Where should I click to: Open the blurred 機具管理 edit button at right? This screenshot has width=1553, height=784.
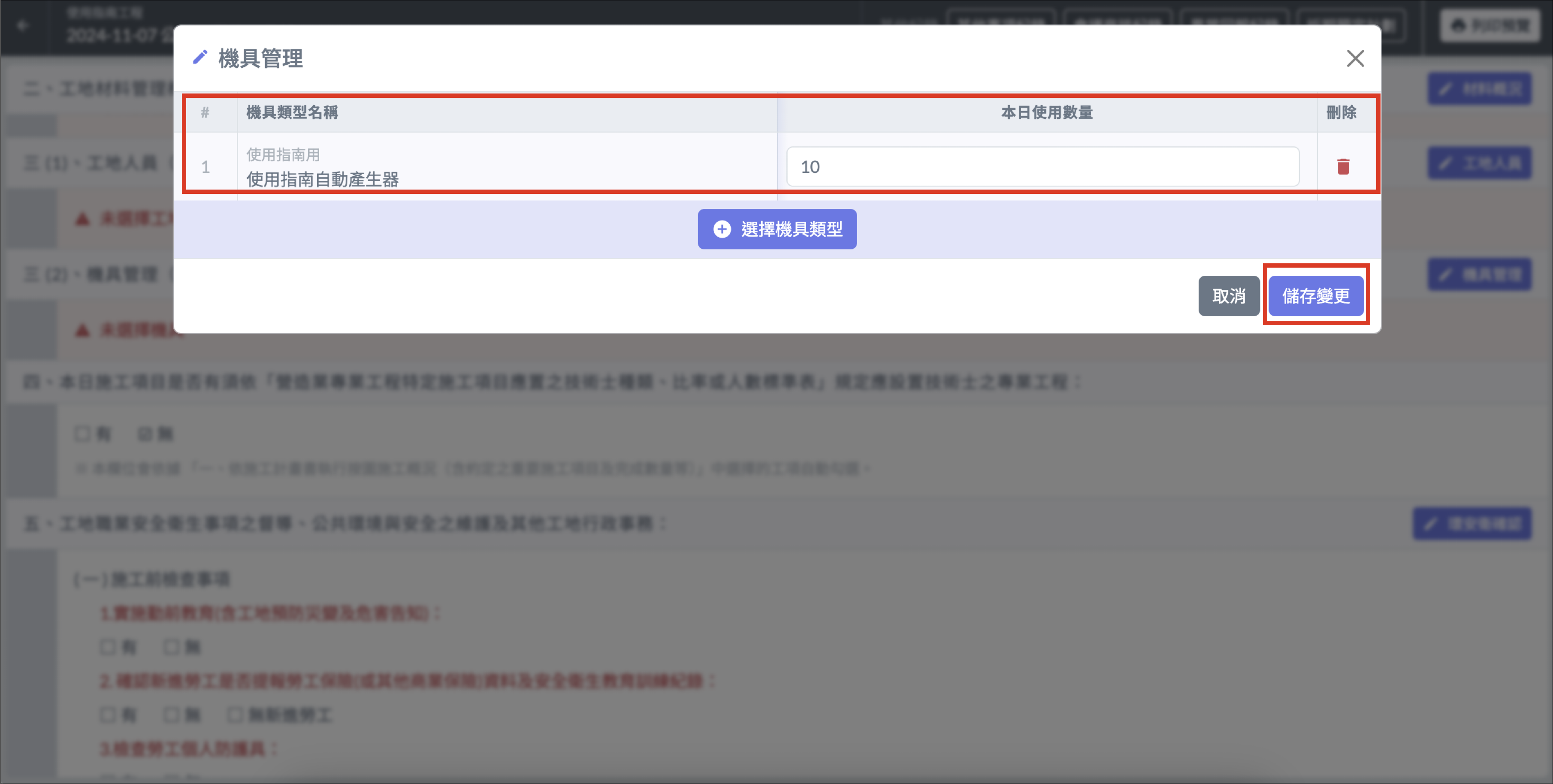pos(1479,275)
